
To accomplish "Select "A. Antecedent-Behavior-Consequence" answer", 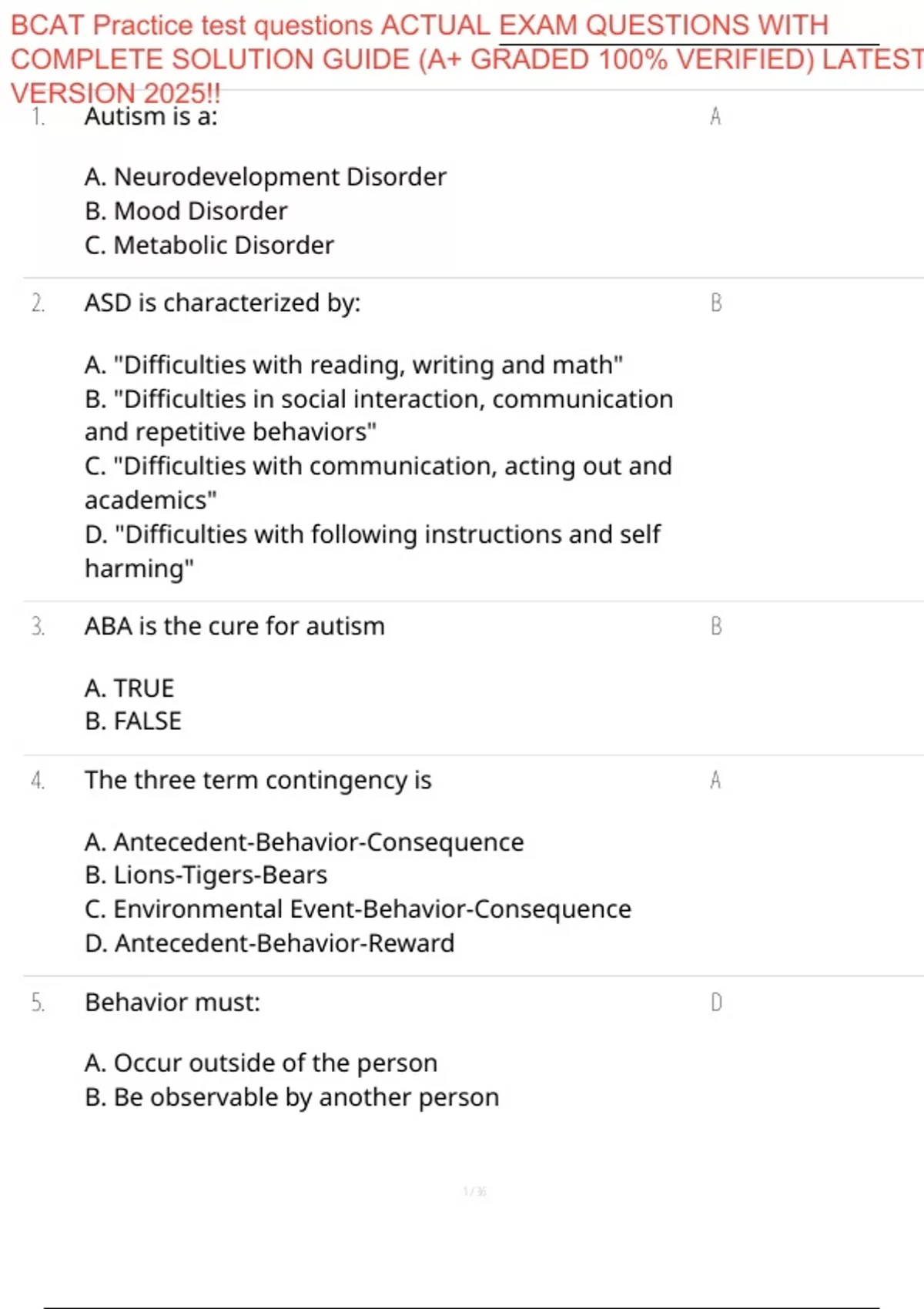I will (x=304, y=842).
